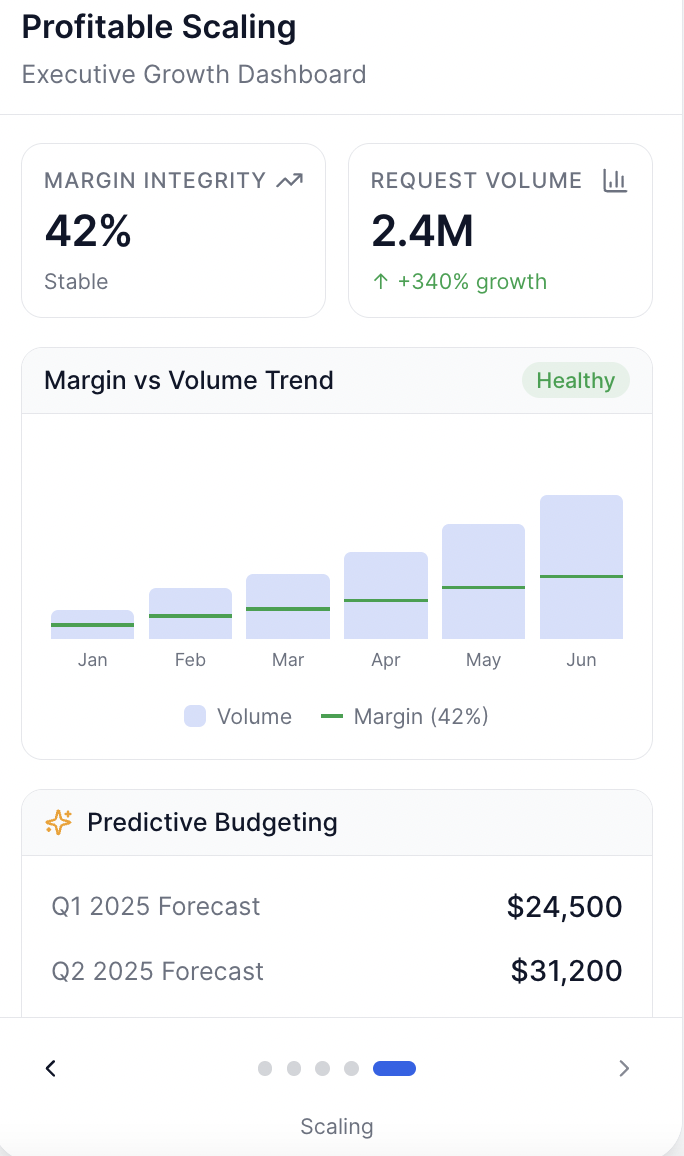Click the green Margin legend line marker
684x1156 pixels.
point(332,716)
